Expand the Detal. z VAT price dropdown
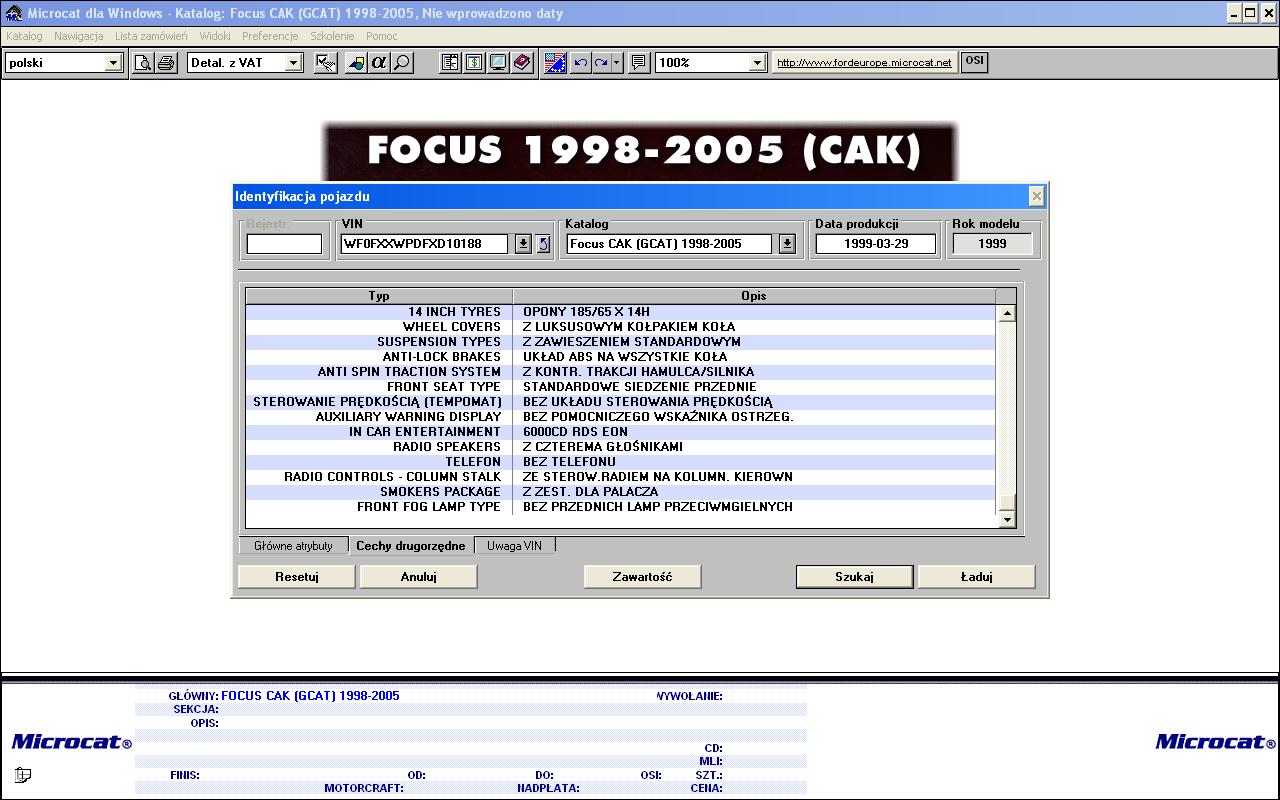The height and width of the screenshot is (800, 1280). [293, 63]
